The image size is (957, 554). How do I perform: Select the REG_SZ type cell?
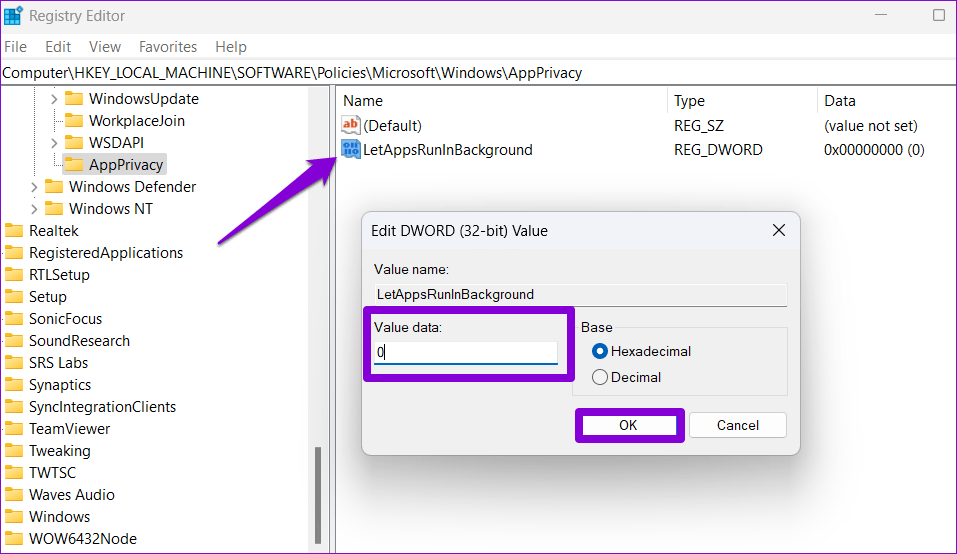698,126
